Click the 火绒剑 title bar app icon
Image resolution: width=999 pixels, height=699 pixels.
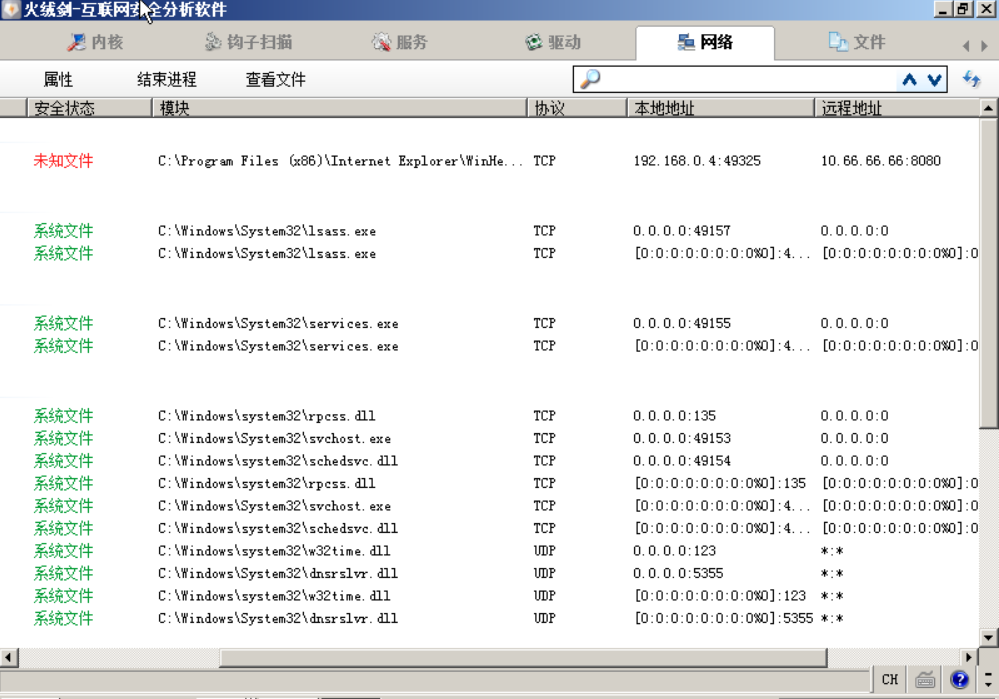[10, 9]
